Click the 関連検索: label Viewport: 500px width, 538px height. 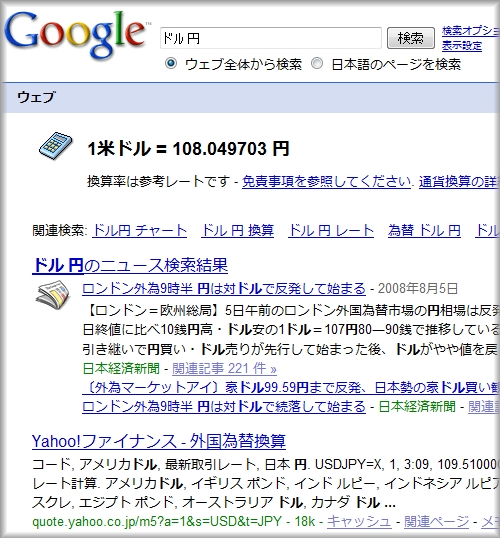60,231
